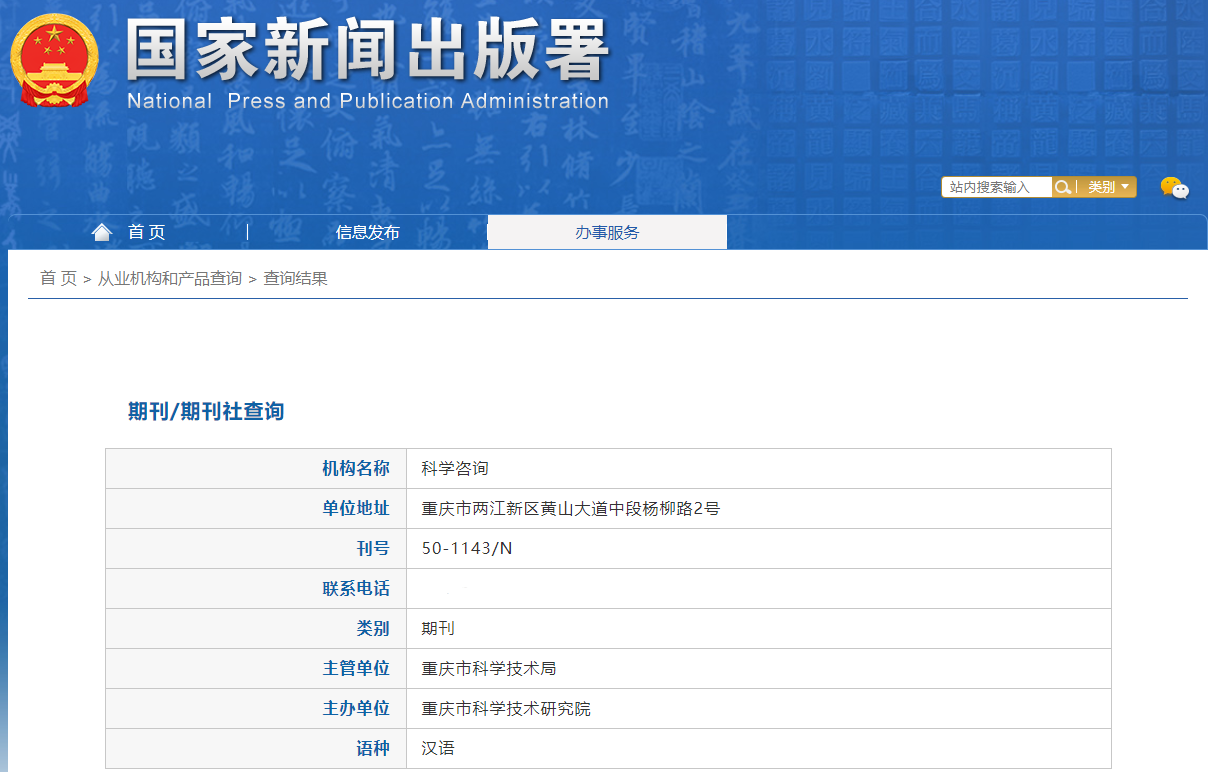This screenshot has width=1208, height=772.
Task: Select the 科学咨询 institution name value
Action: click(455, 468)
